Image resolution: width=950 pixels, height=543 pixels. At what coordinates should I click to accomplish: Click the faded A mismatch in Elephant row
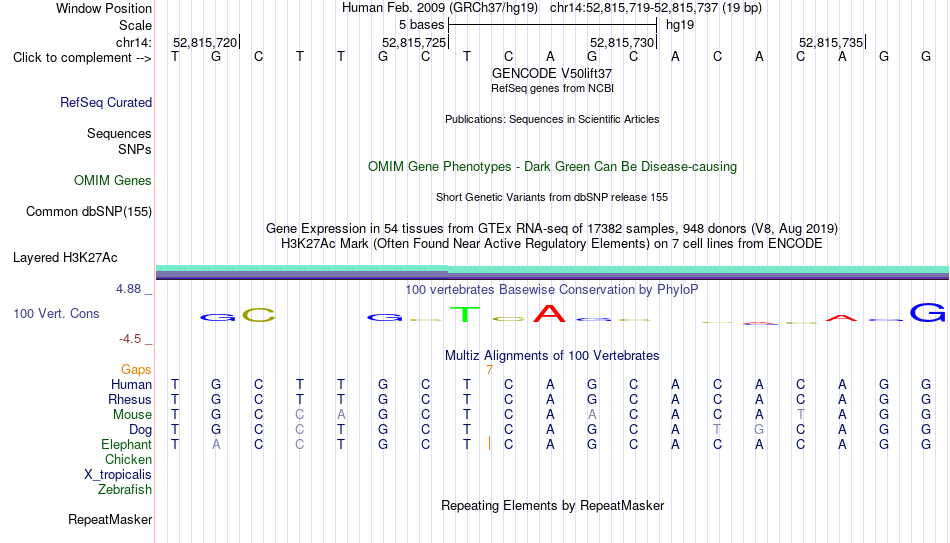click(216, 445)
